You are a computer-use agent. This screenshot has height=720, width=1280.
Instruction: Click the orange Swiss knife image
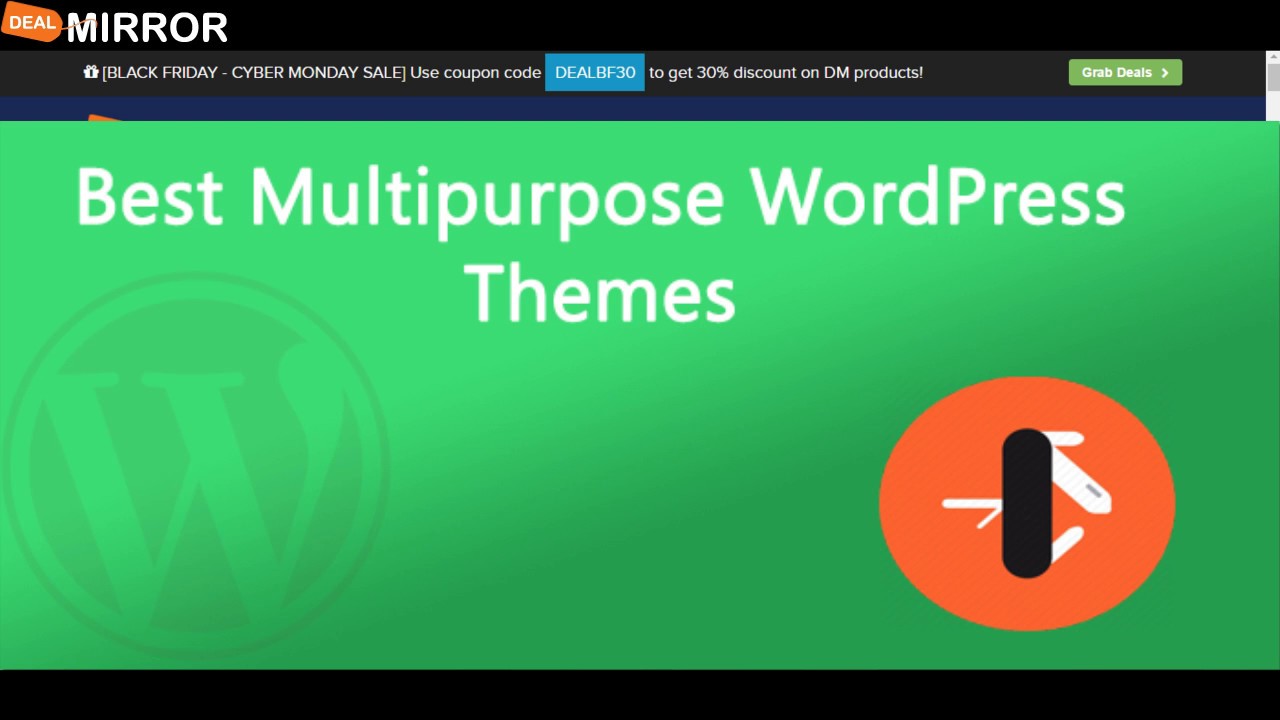[x=1027, y=503]
